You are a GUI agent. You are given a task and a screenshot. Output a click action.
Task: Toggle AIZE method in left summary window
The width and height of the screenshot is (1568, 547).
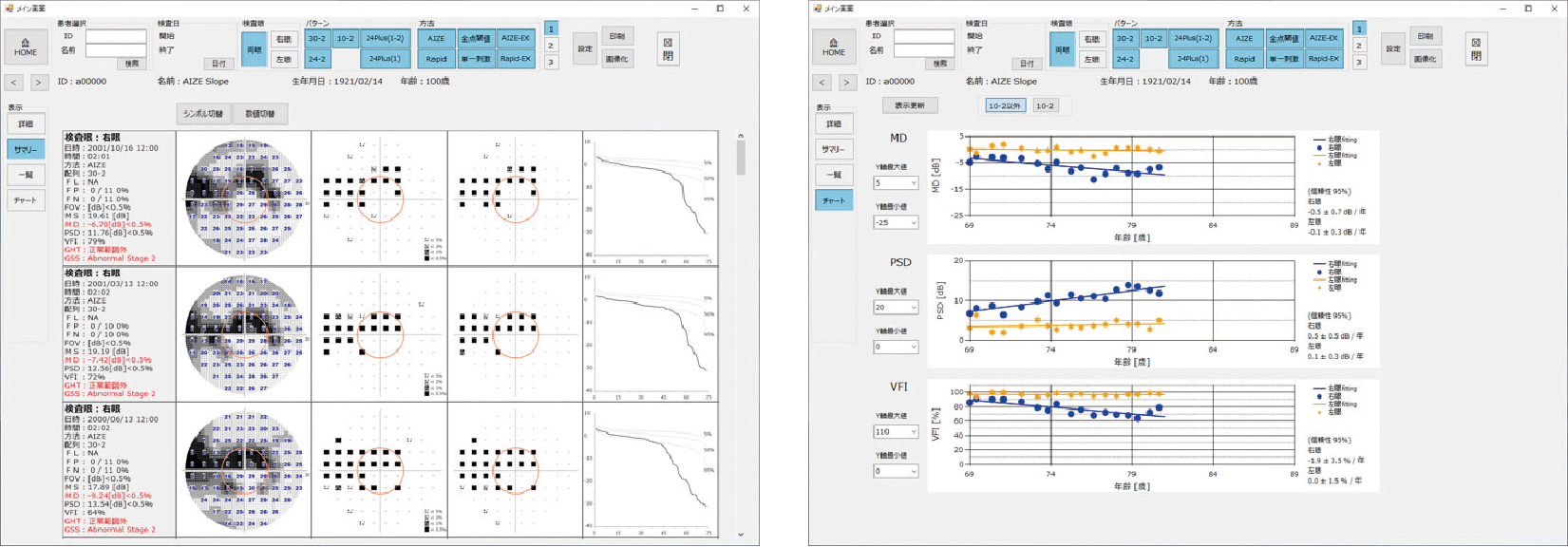pos(437,39)
